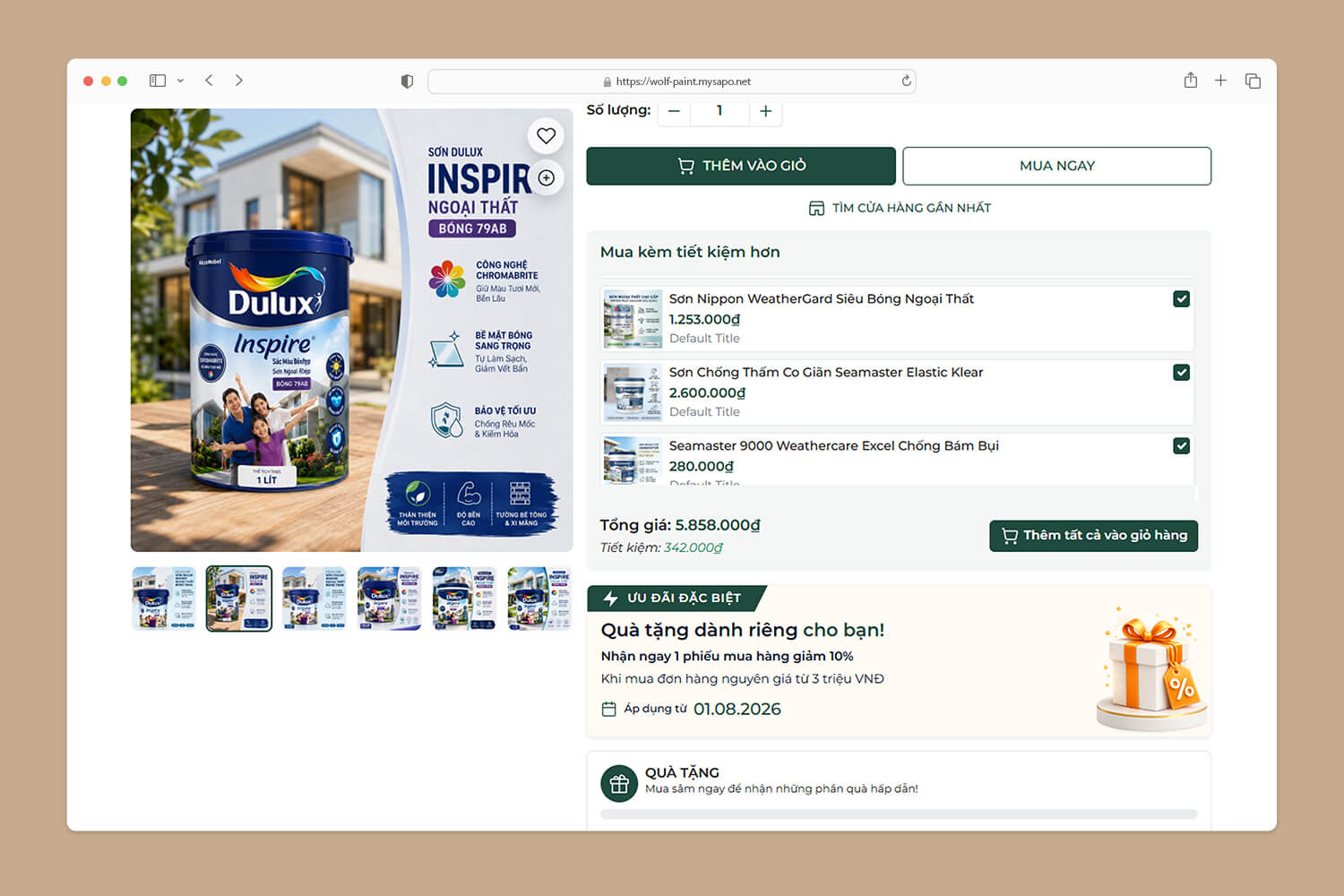Click the date text 01.08.2026
The image size is (1344, 896).
coord(737,709)
